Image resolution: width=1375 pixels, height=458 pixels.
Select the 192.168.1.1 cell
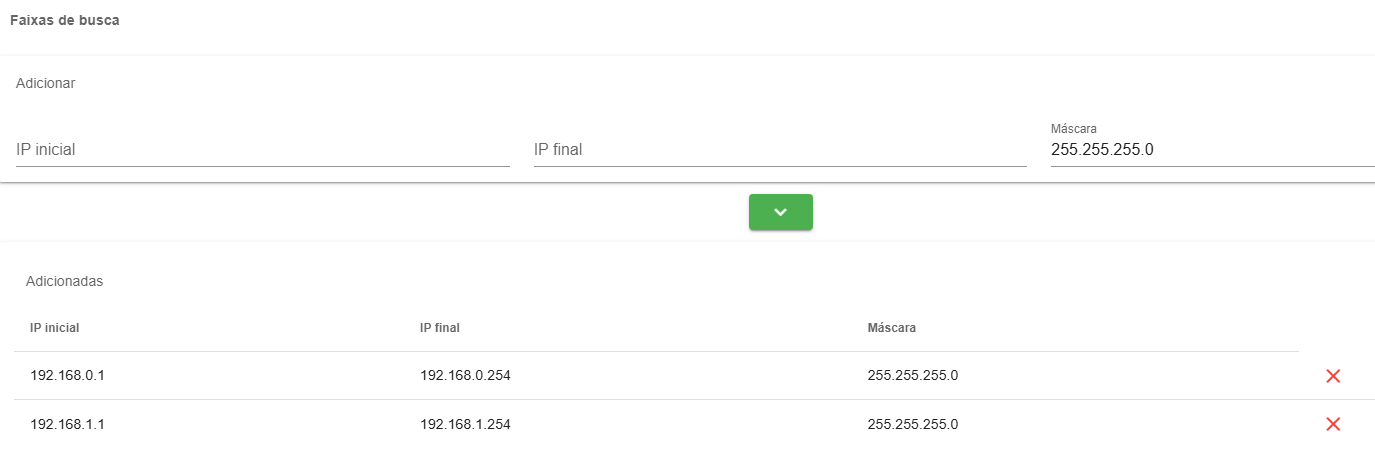(x=68, y=424)
